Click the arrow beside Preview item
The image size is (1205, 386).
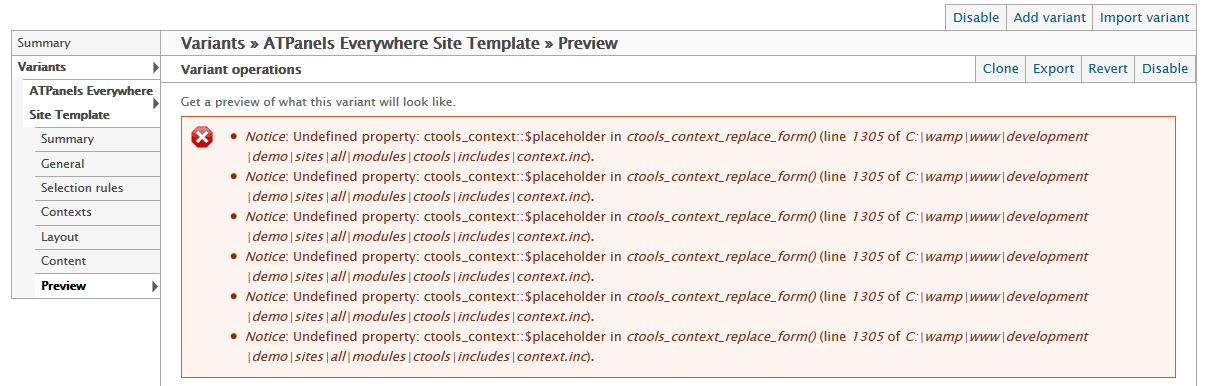(155, 286)
